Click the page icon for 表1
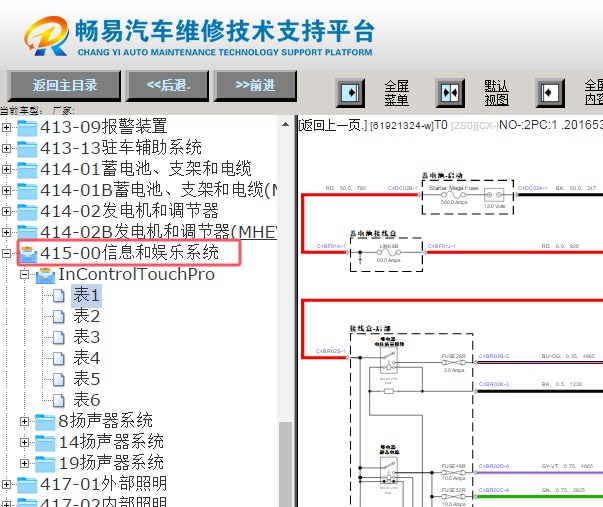The height and width of the screenshot is (507, 603). click(x=58, y=295)
